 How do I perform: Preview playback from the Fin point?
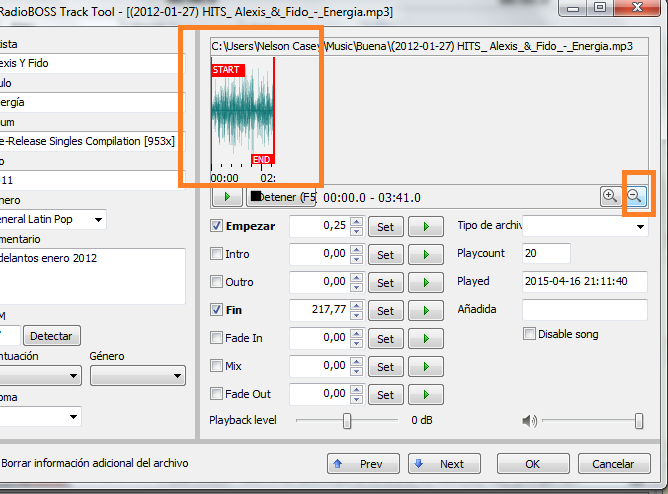point(427,311)
